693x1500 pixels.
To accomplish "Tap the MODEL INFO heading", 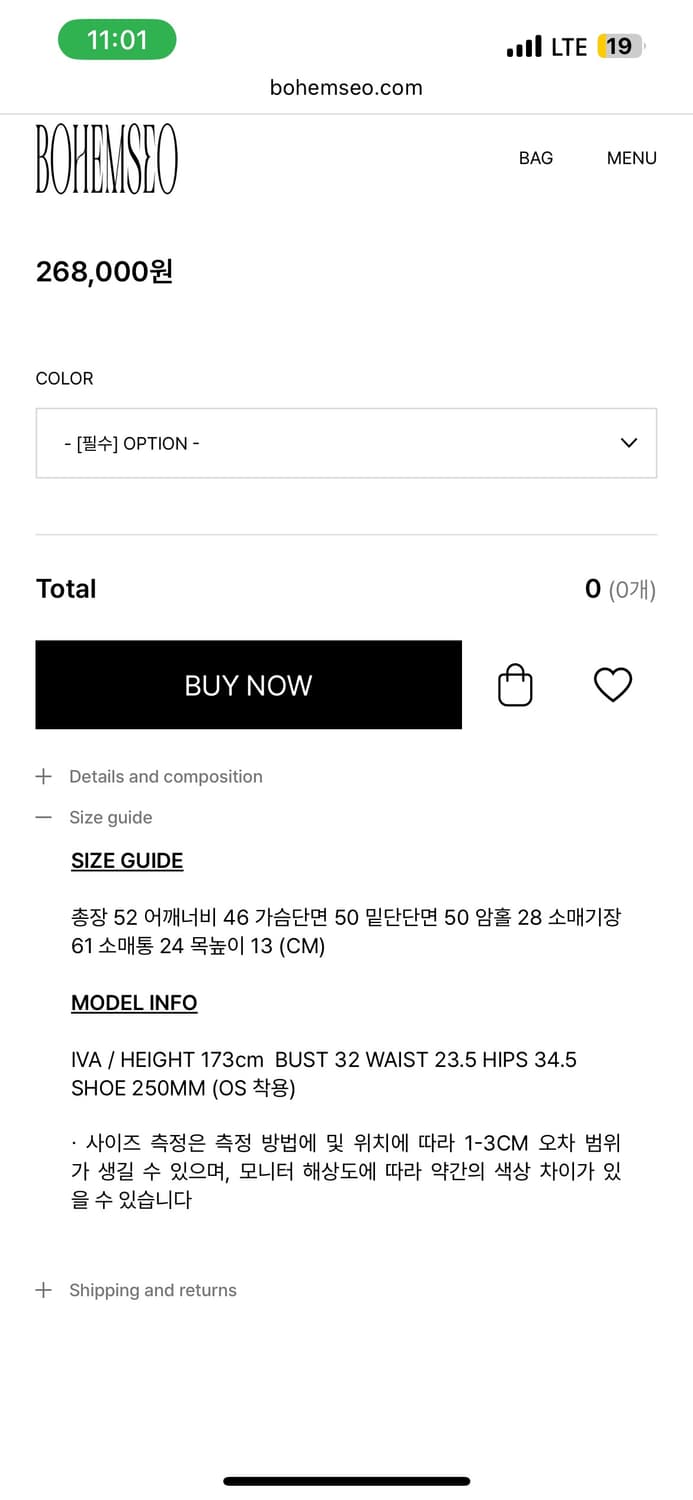I will coord(134,1003).
